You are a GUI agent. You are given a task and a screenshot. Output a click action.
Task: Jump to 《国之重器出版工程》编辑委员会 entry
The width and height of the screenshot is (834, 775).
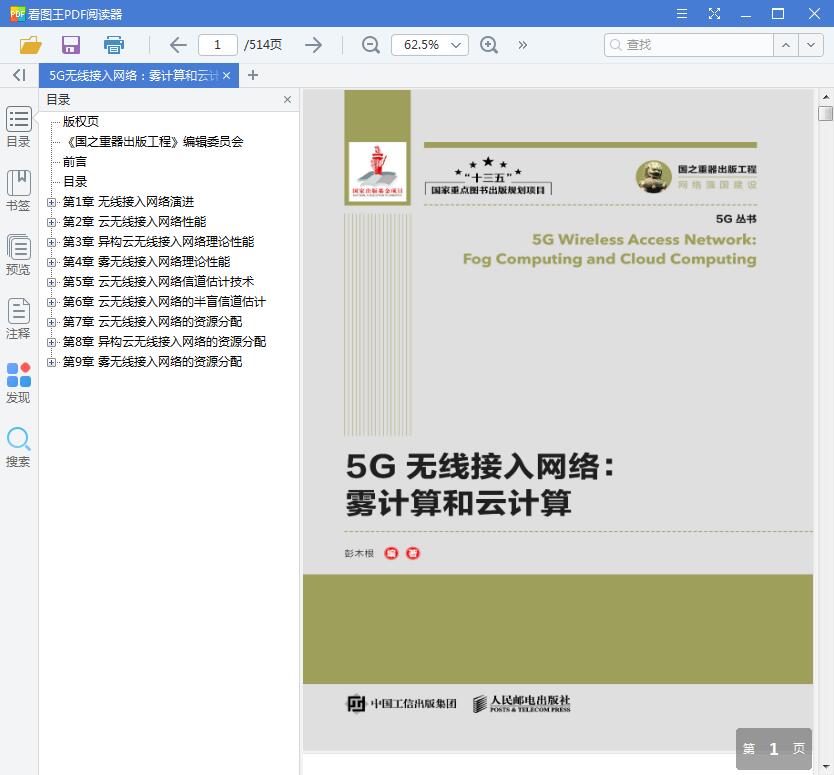coord(154,141)
